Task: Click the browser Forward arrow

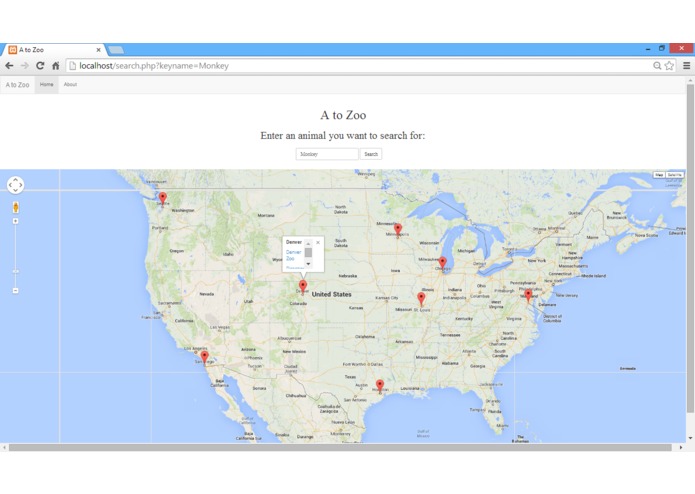Action: [x=25, y=66]
